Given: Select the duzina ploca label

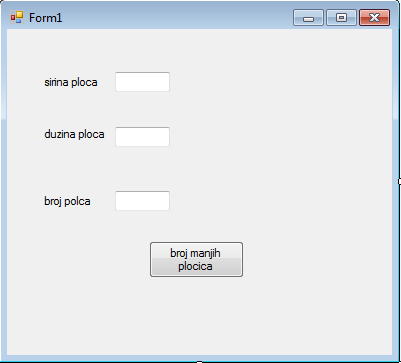Looking at the screenshot, I should click(x=74, y=134).
